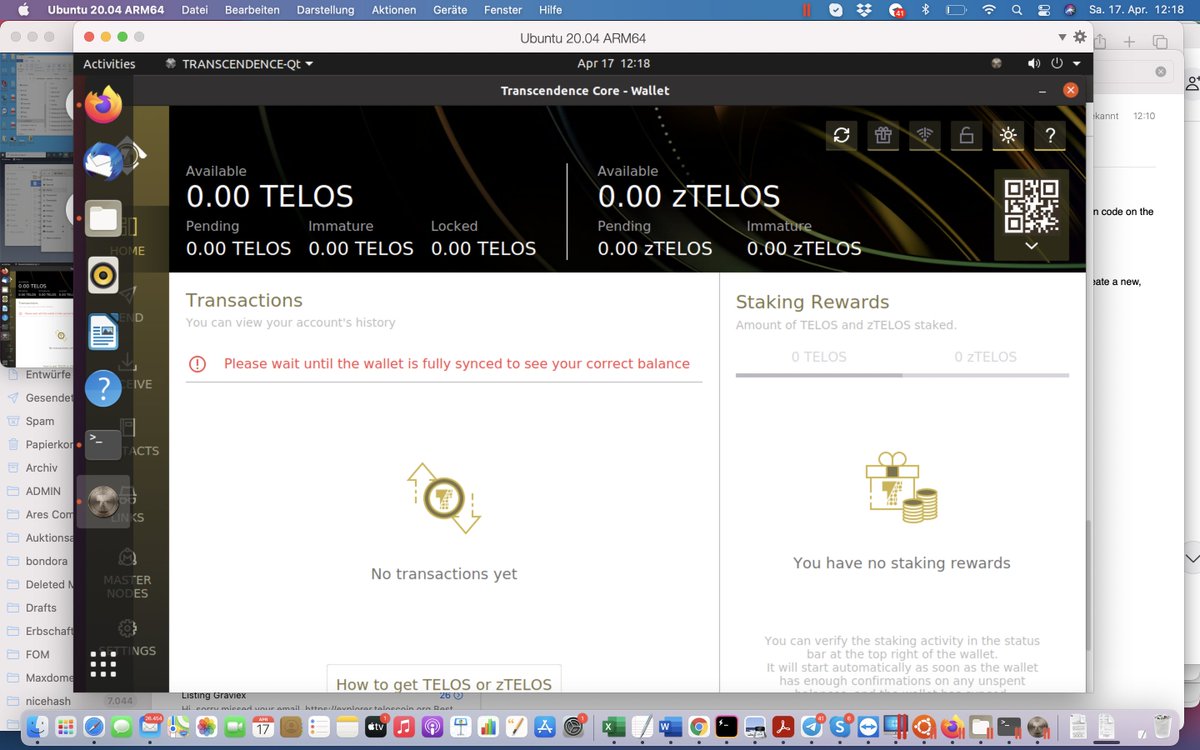
Task: Select the 0 TELOS staking tab
Action: pos(819,357)
